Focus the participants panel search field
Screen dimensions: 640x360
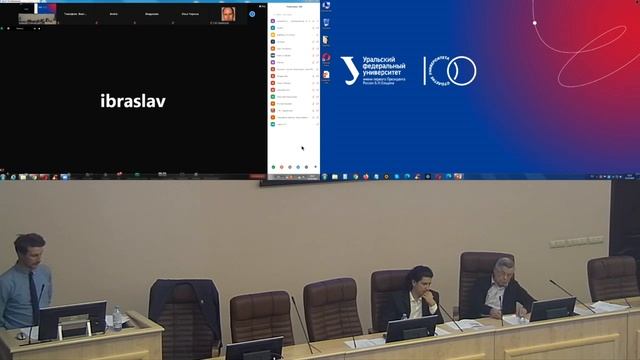[x=293, y=14]
